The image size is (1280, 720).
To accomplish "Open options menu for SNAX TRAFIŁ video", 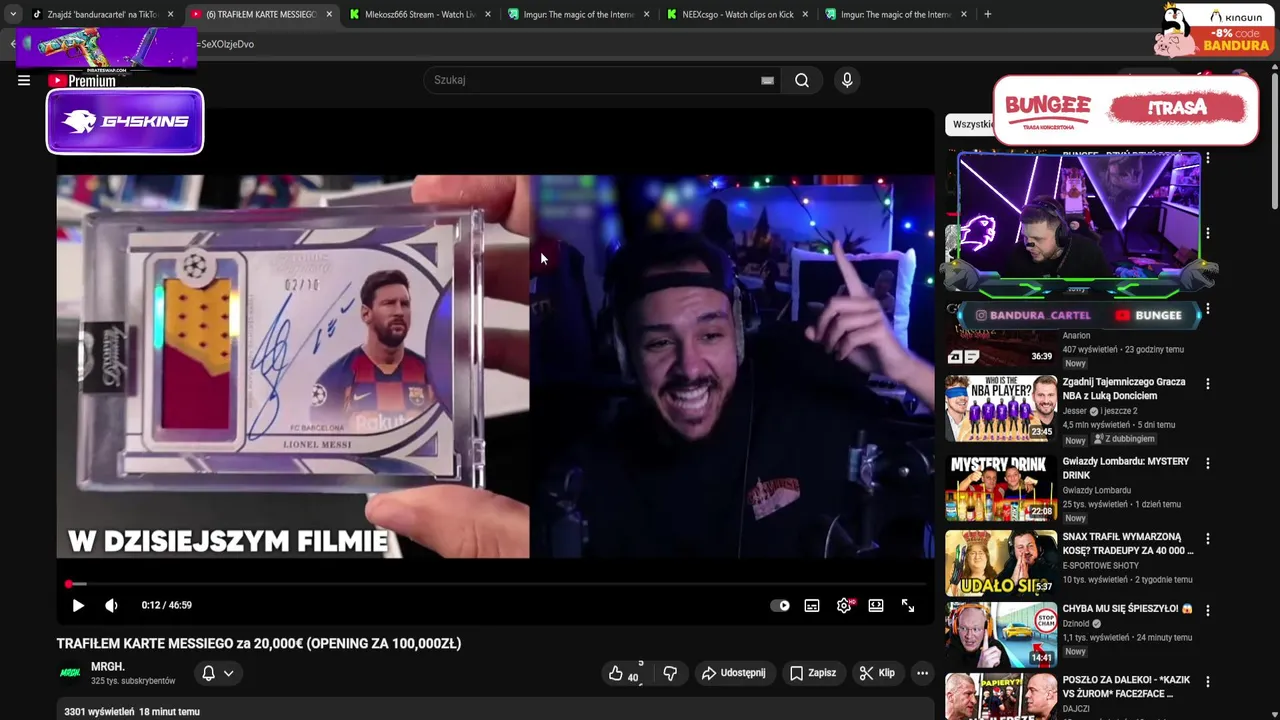I will (1207, 539).
